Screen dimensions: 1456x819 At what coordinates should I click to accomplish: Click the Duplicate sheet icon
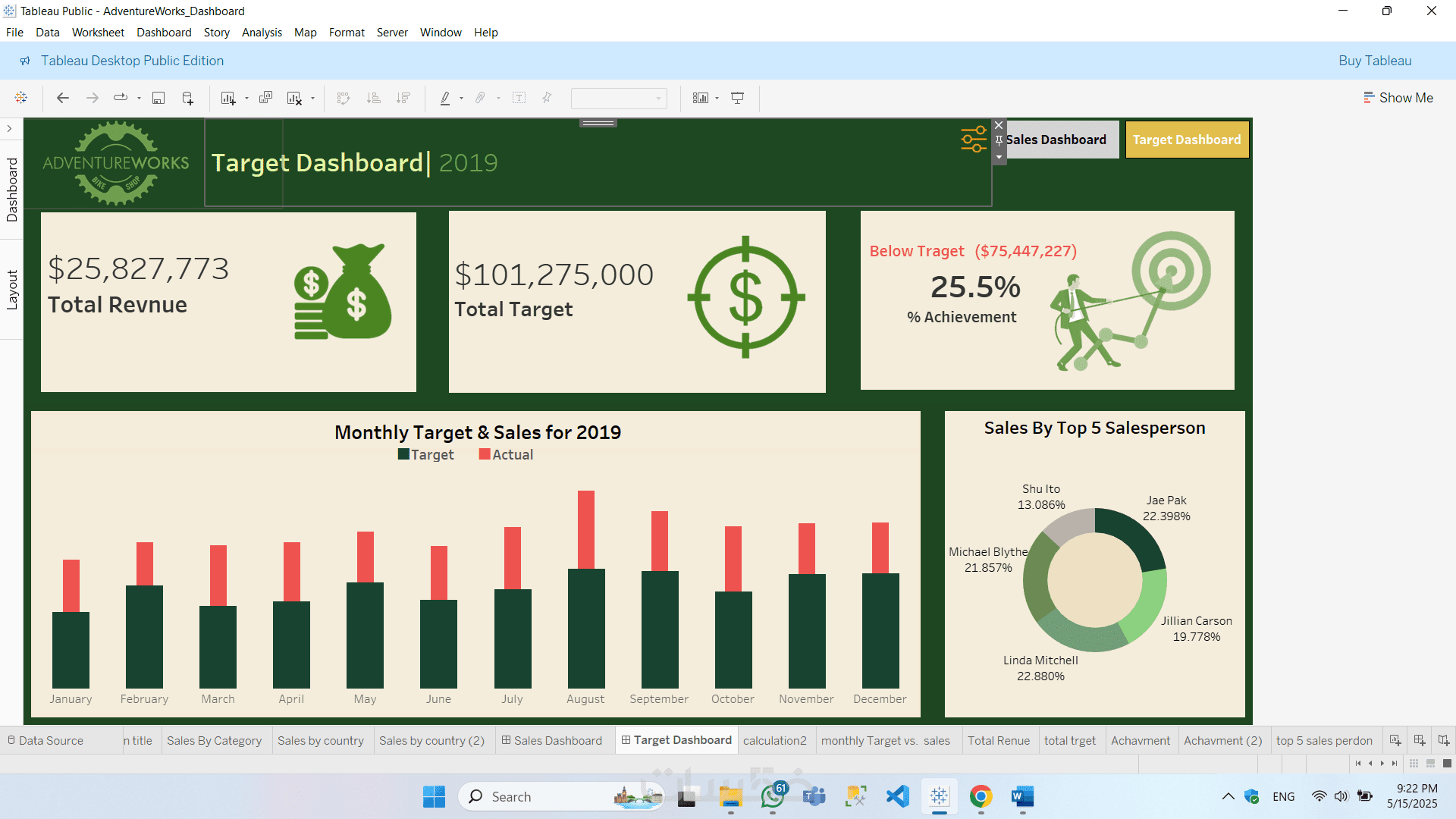point(265,98)
